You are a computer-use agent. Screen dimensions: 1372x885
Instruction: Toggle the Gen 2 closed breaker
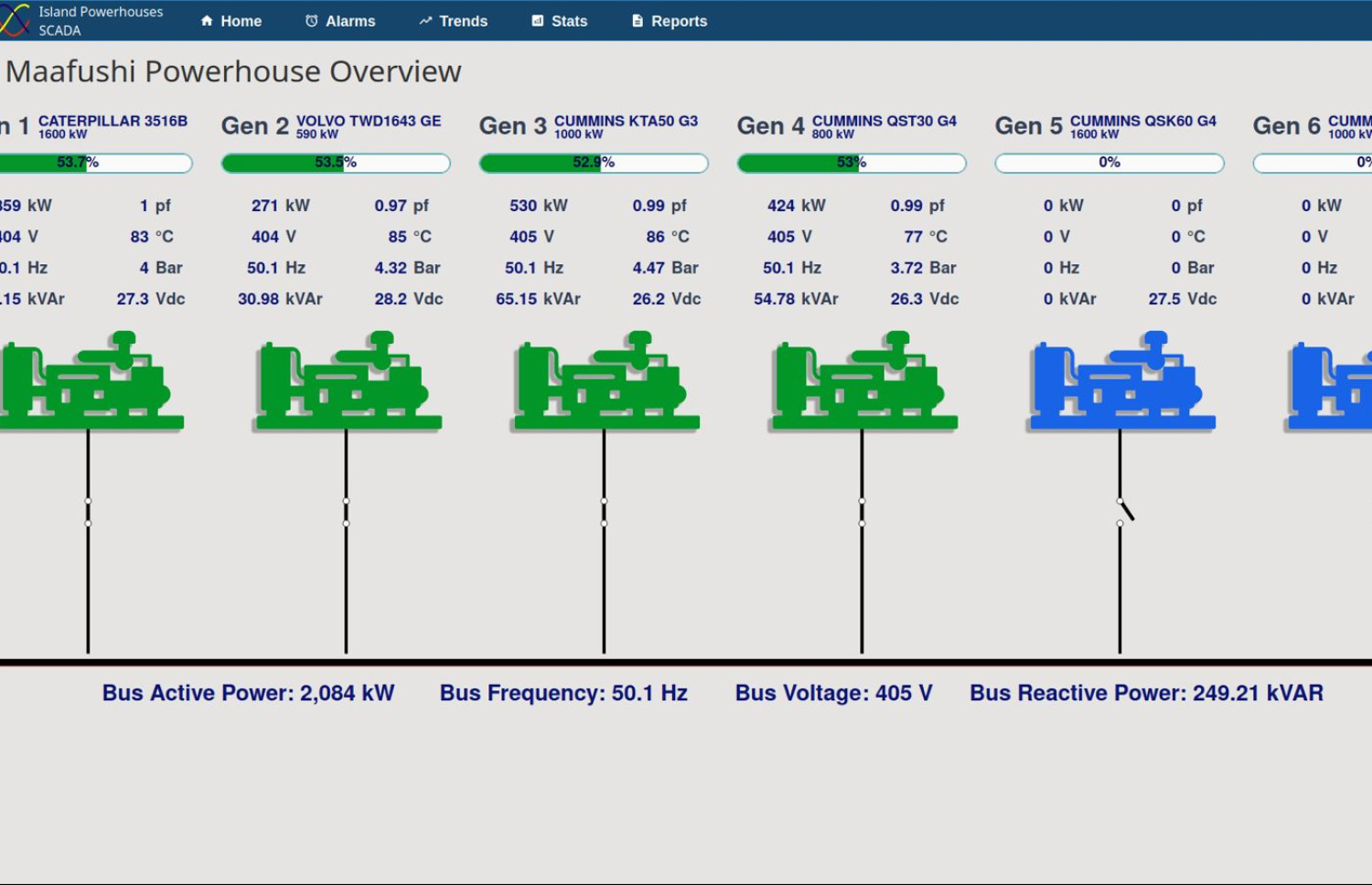[x=346, y=512]
